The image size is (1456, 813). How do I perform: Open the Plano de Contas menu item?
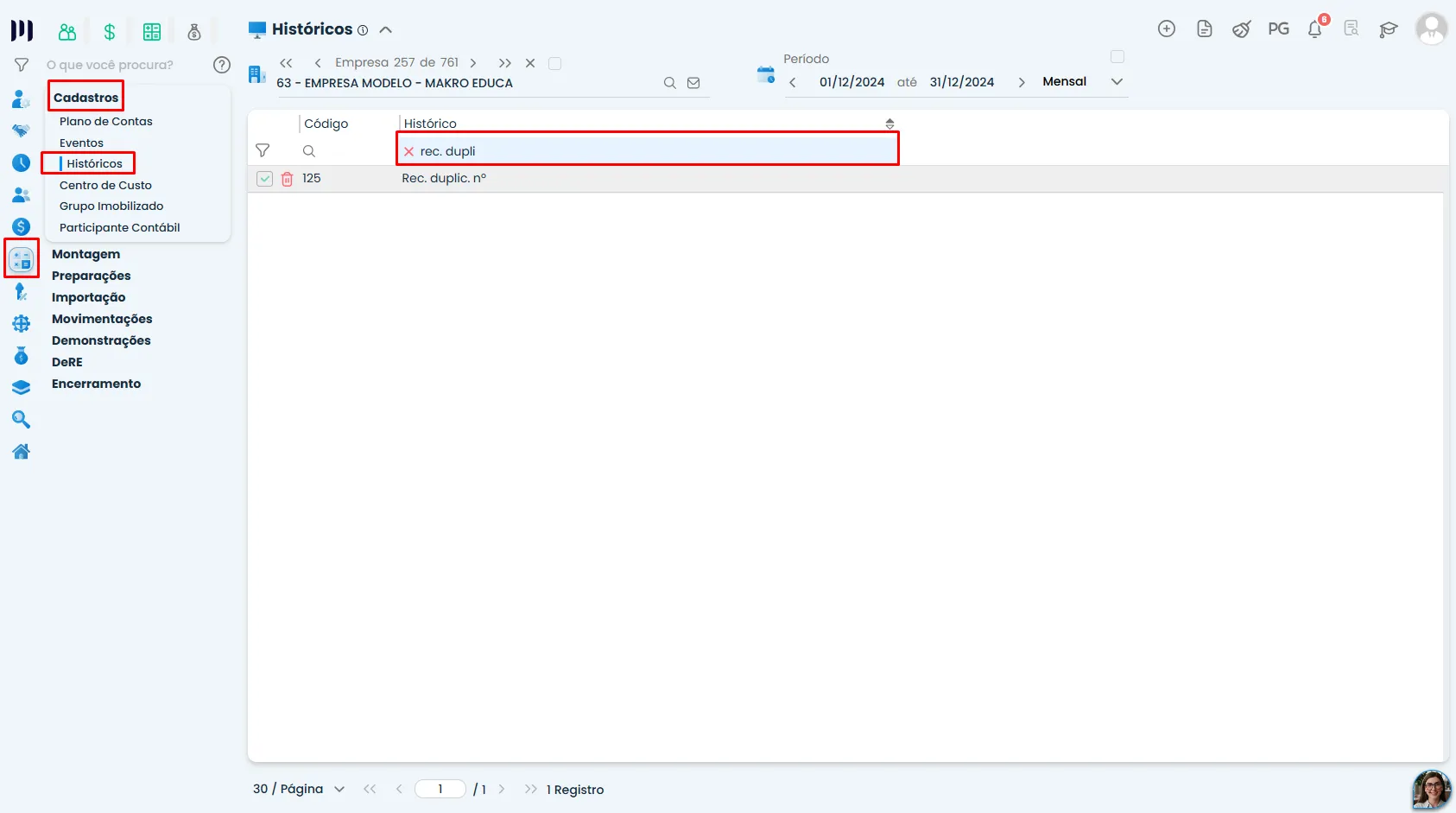(106, 121)
